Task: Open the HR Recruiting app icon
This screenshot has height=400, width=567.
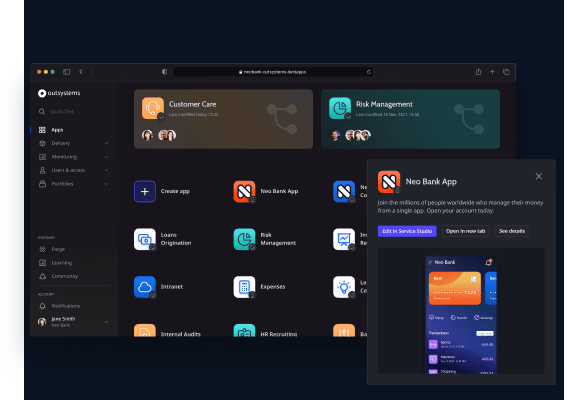Action: point(244,330)
